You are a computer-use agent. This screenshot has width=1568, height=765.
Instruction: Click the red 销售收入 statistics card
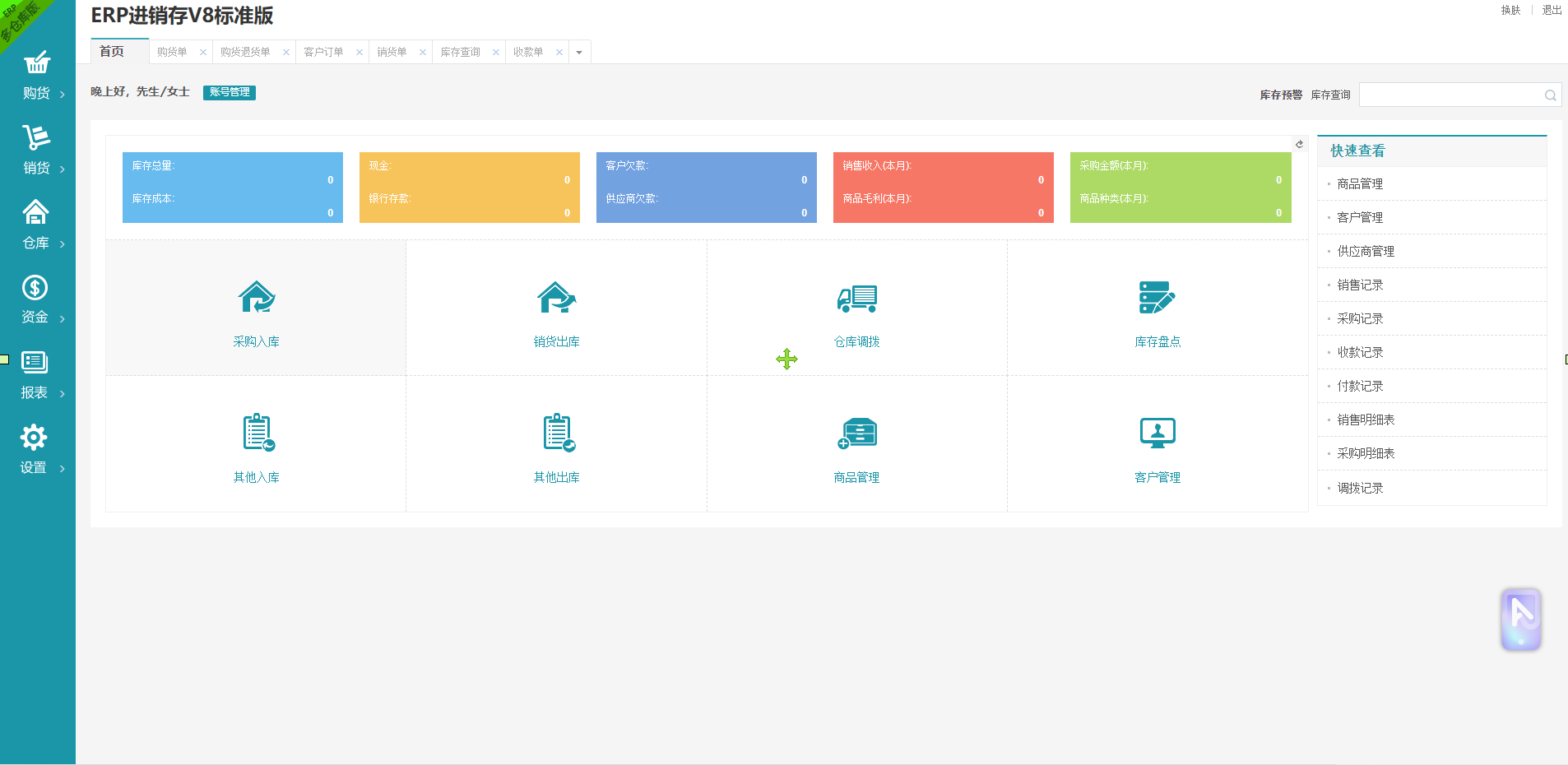(x=944, y=188)
